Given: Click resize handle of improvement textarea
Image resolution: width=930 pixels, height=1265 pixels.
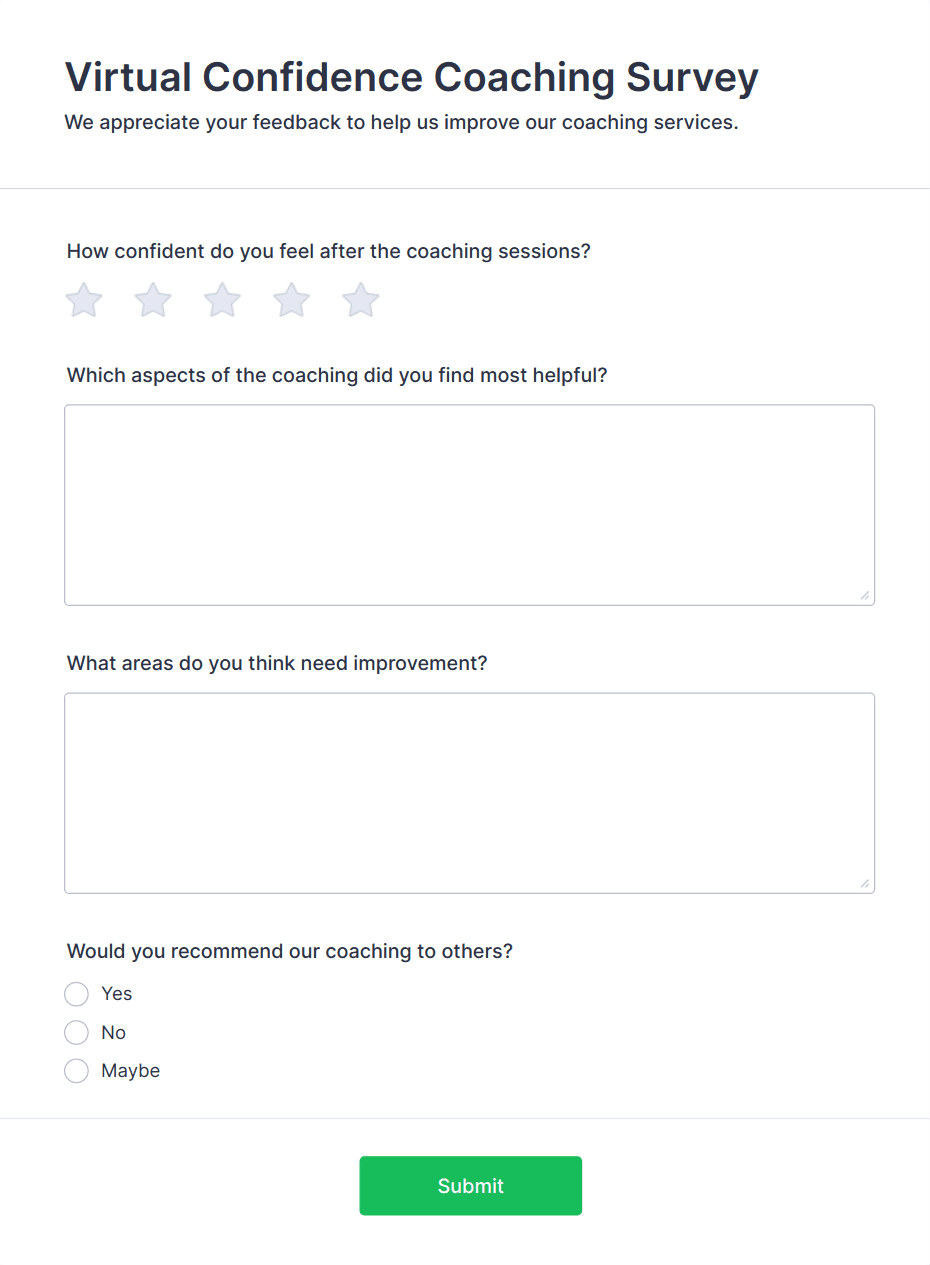Looking at the screenshot, I should click(865, 884).
